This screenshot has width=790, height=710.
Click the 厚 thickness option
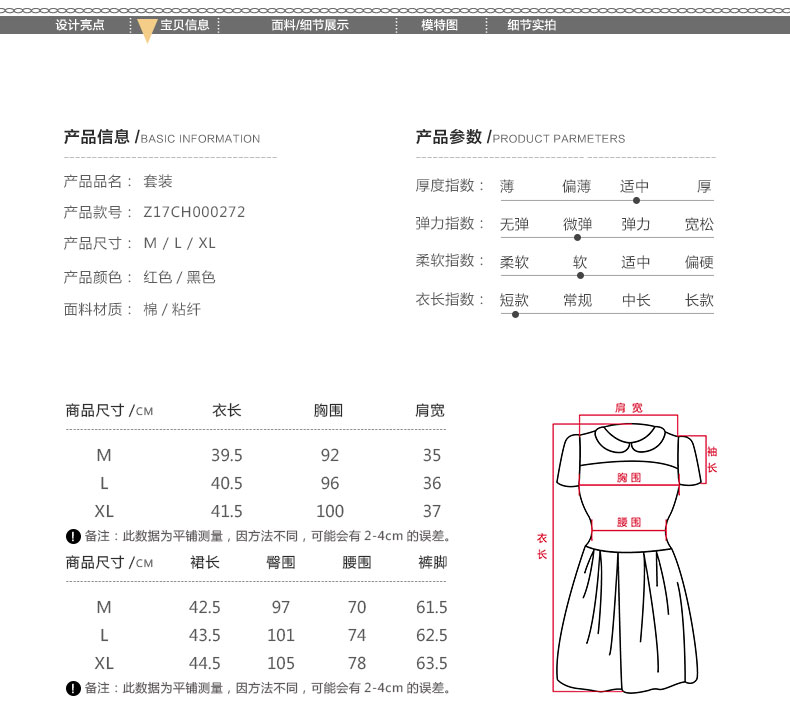704,186
